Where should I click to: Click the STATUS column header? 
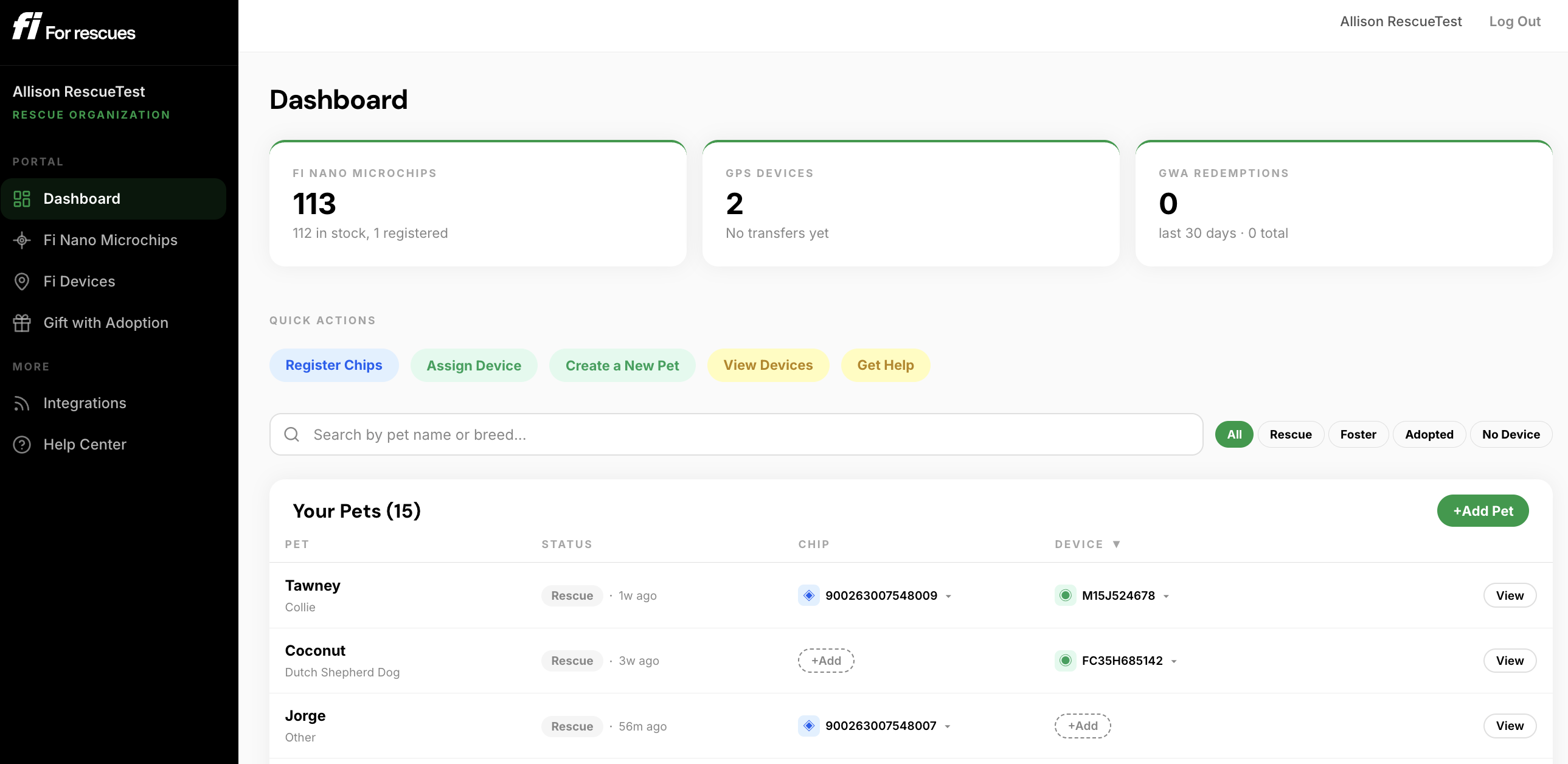click(567, 544)
